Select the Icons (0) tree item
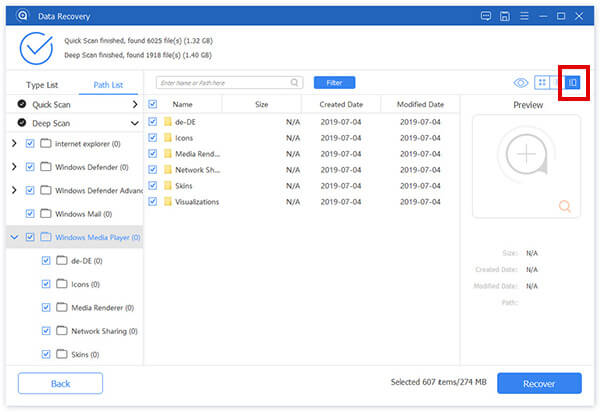600x412 pixels. click(x=86, y=284)
